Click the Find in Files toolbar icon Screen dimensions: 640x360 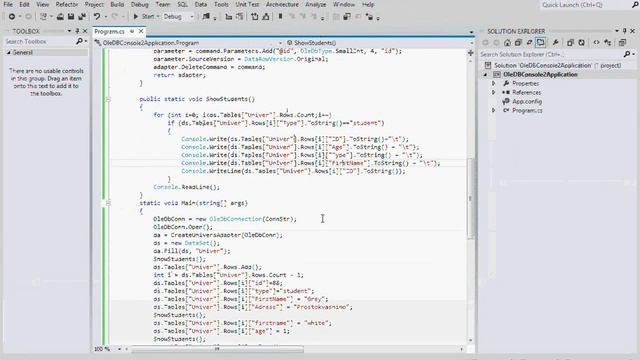(206, 17)
